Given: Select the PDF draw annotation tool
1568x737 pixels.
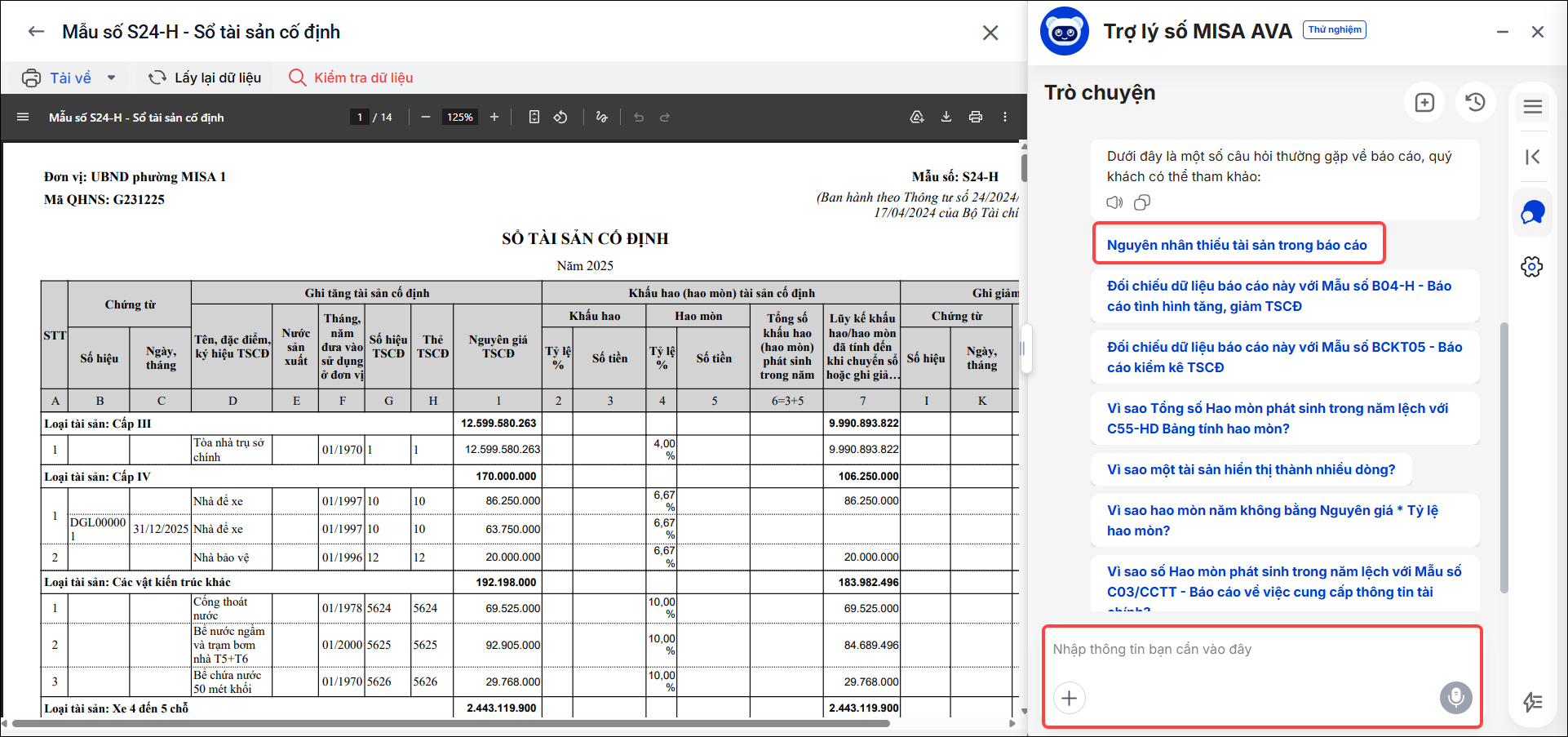Looking at the screenshot, I should point(602,117).
